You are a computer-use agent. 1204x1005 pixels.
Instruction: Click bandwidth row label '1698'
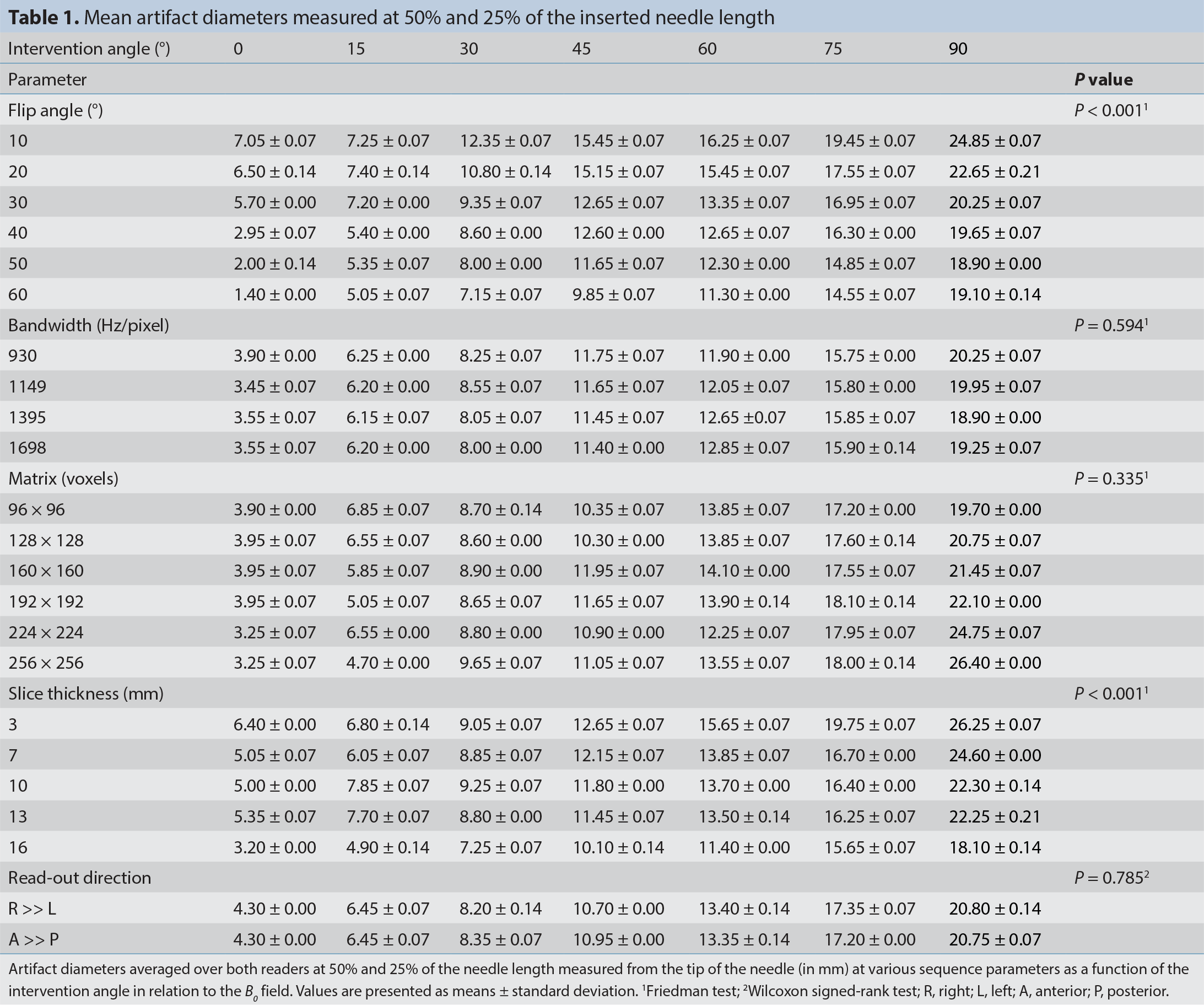coord(27,448)
